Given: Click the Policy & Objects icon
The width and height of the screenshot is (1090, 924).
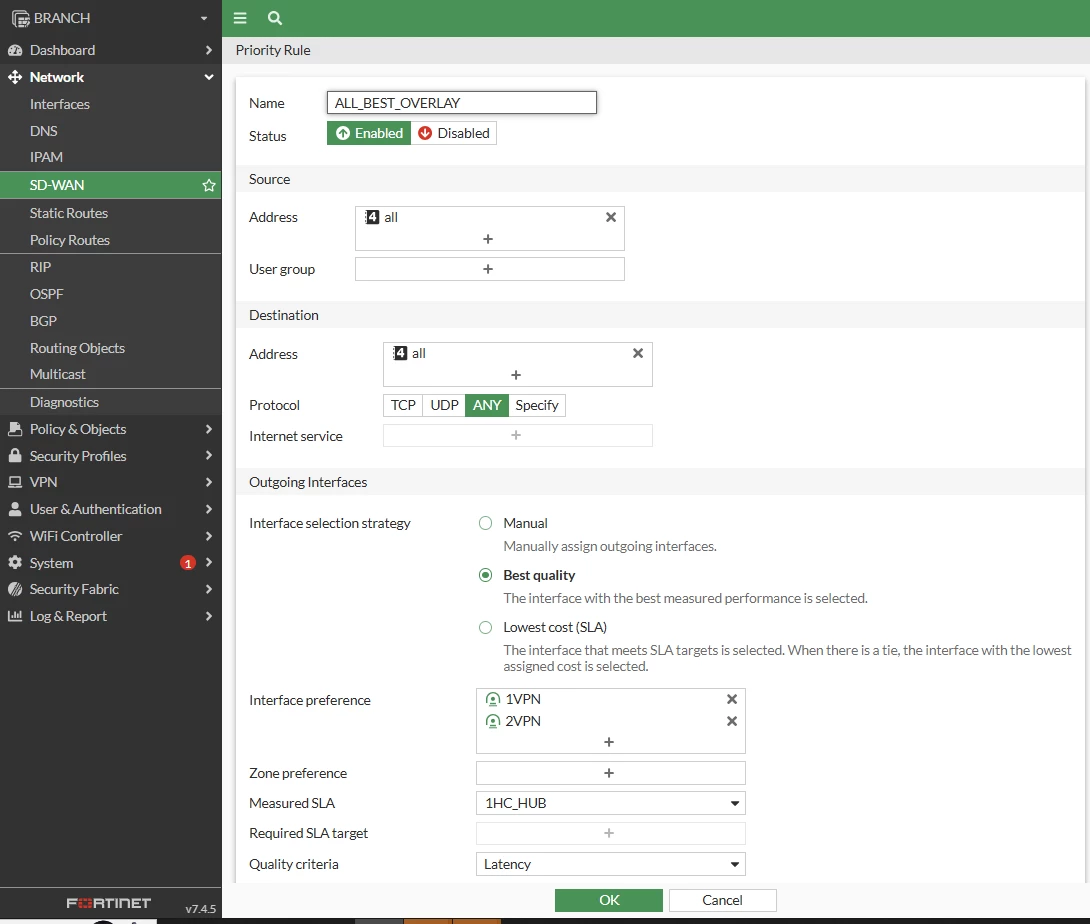Looking at the screenshot, I should 15,429.
